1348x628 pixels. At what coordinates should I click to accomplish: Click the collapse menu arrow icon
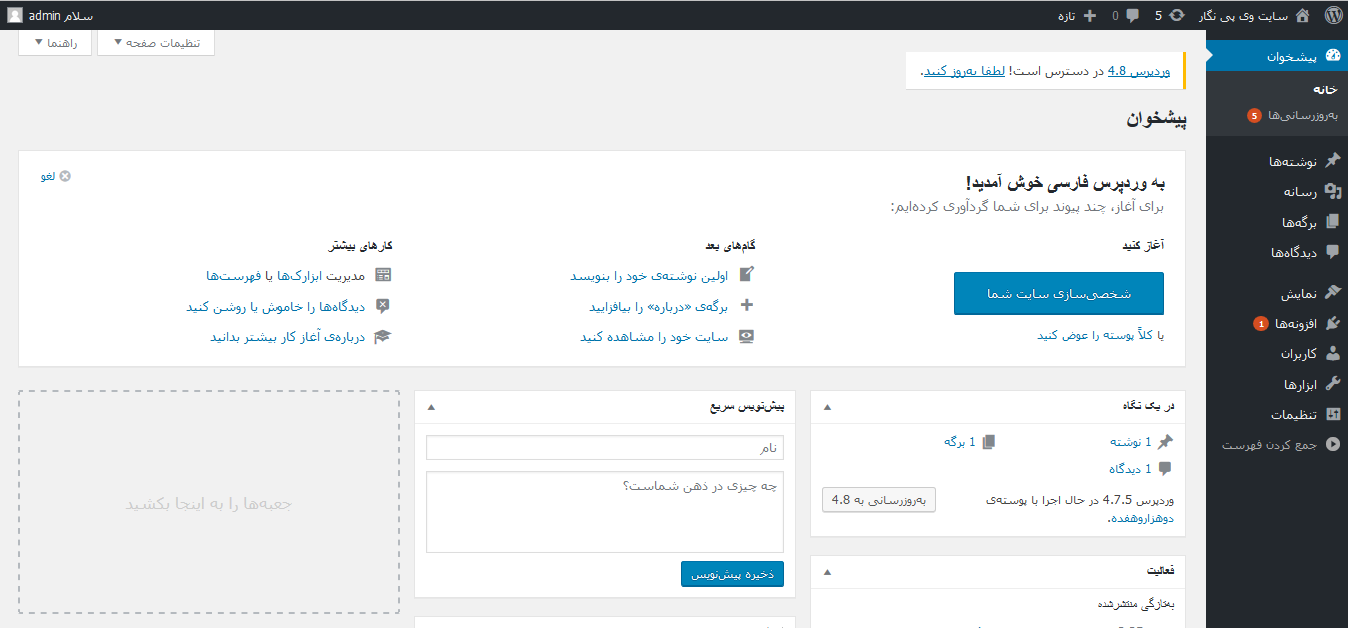pyautogui.click(x=1331, y=445)
